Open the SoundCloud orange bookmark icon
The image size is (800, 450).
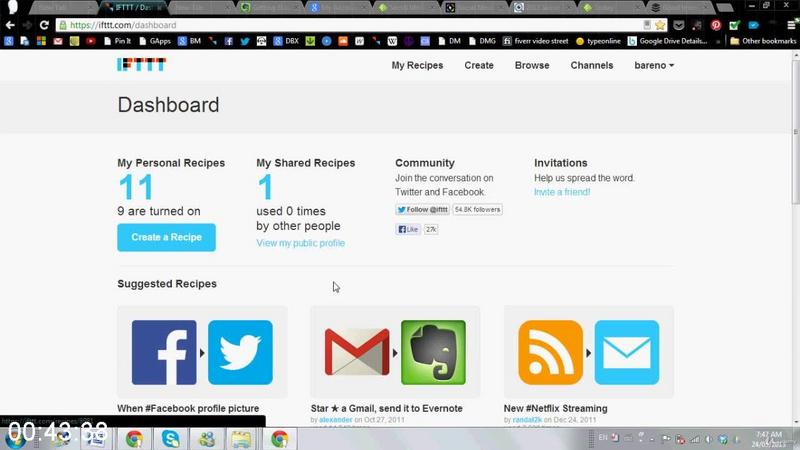click(x=343, y=41)
